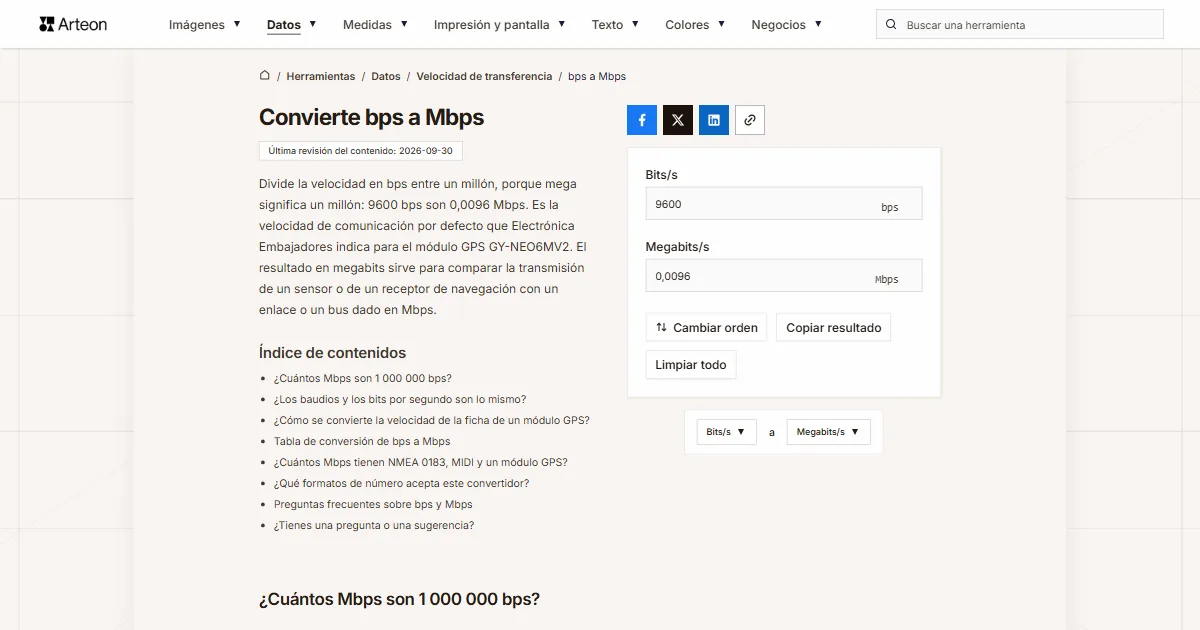Edit the Megabits/s value field

pos(784,276)
